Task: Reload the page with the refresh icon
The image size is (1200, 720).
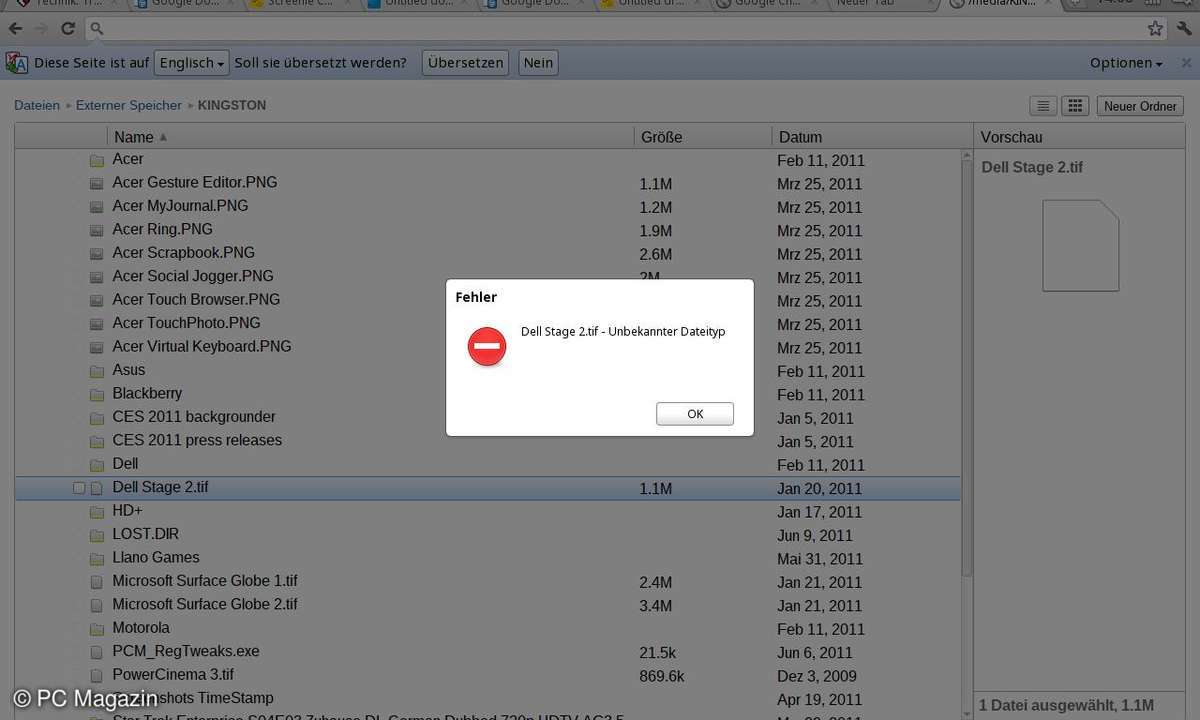Action: coord(68,28)
